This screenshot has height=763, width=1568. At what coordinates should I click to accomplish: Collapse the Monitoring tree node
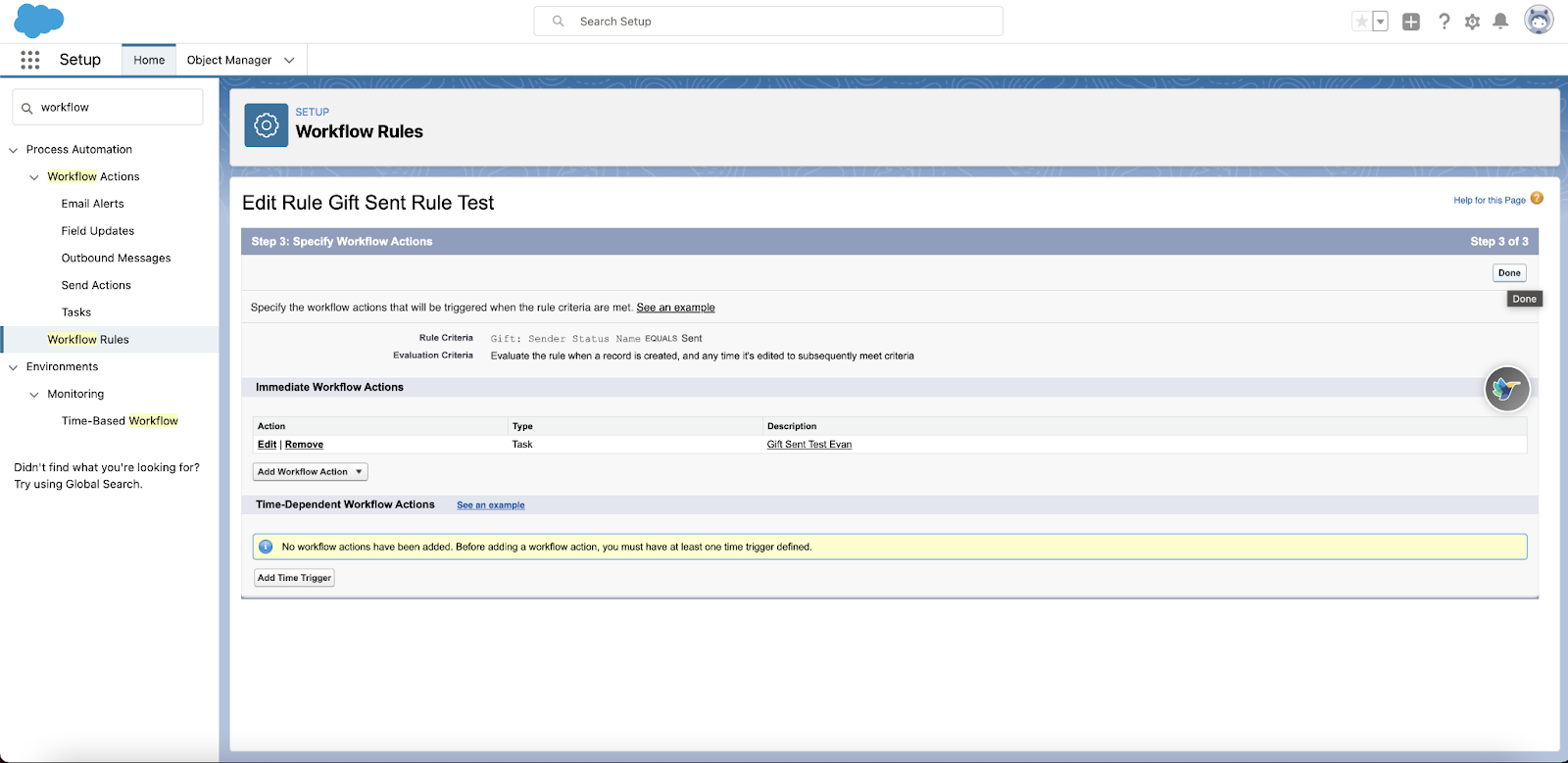34,395
